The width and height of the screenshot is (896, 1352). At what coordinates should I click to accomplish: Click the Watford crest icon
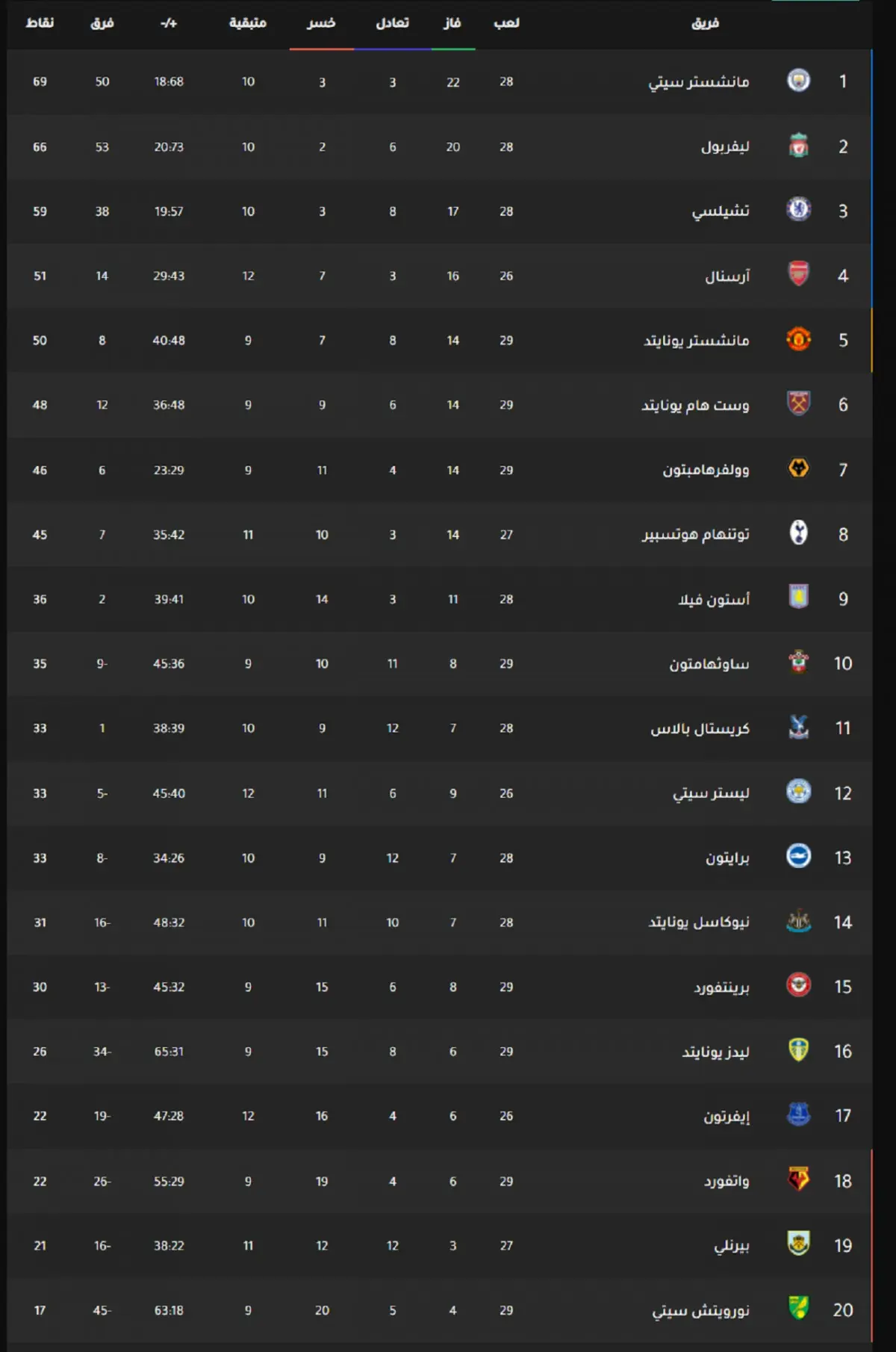pos(798,1179)
